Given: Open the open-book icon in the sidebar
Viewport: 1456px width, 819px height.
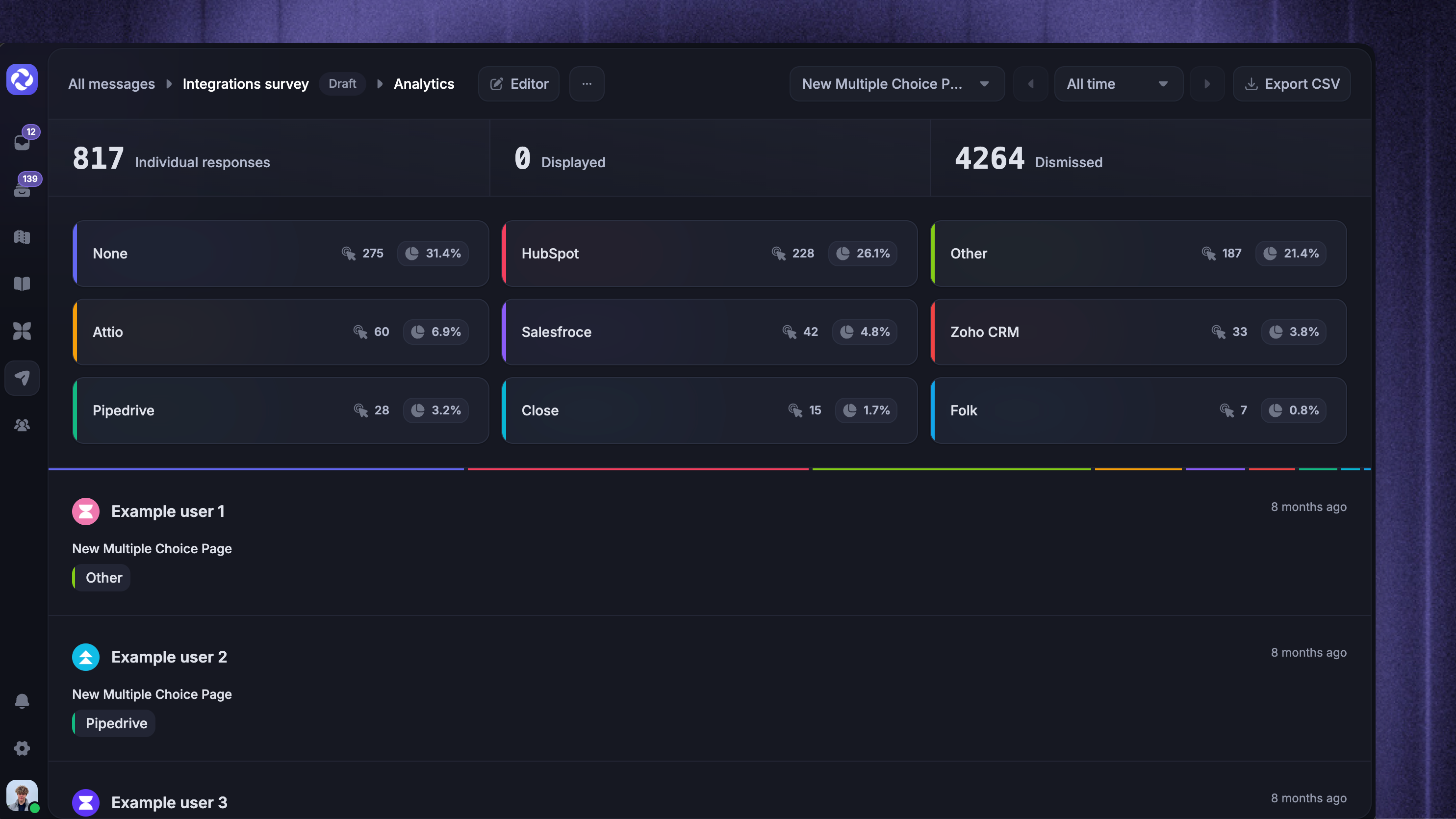Looking at the screenshot, I should [22, 284].
